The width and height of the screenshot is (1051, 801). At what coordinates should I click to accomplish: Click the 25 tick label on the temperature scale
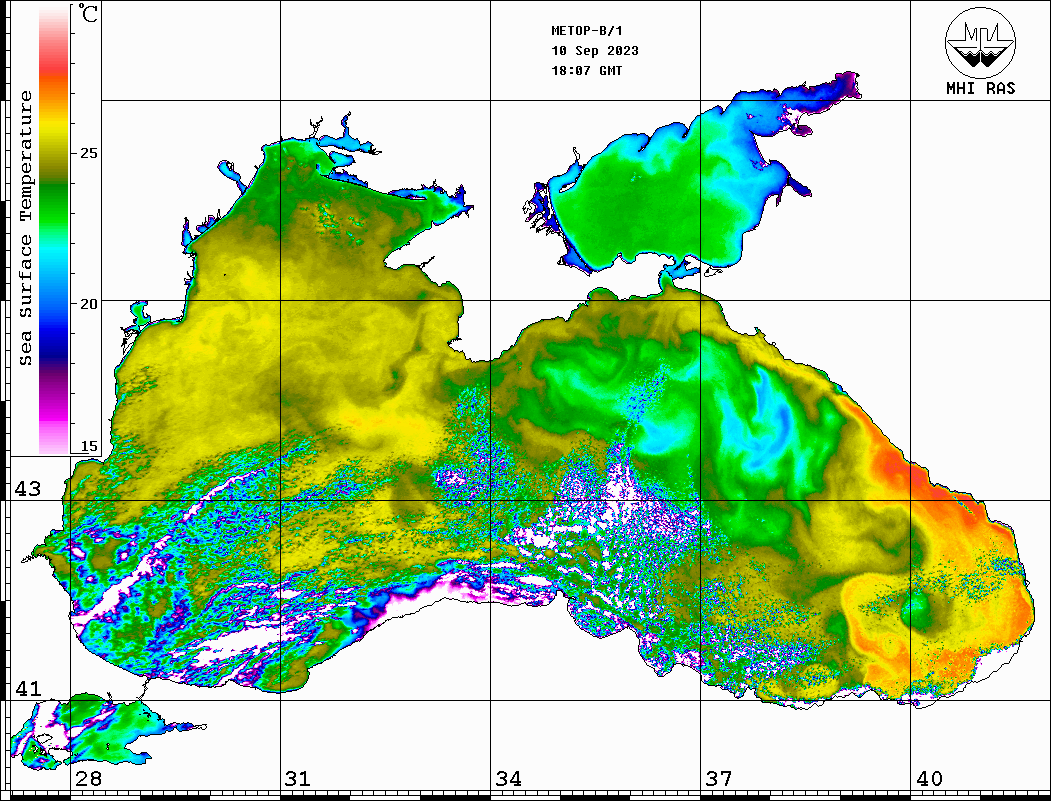[x=88, y=153]
